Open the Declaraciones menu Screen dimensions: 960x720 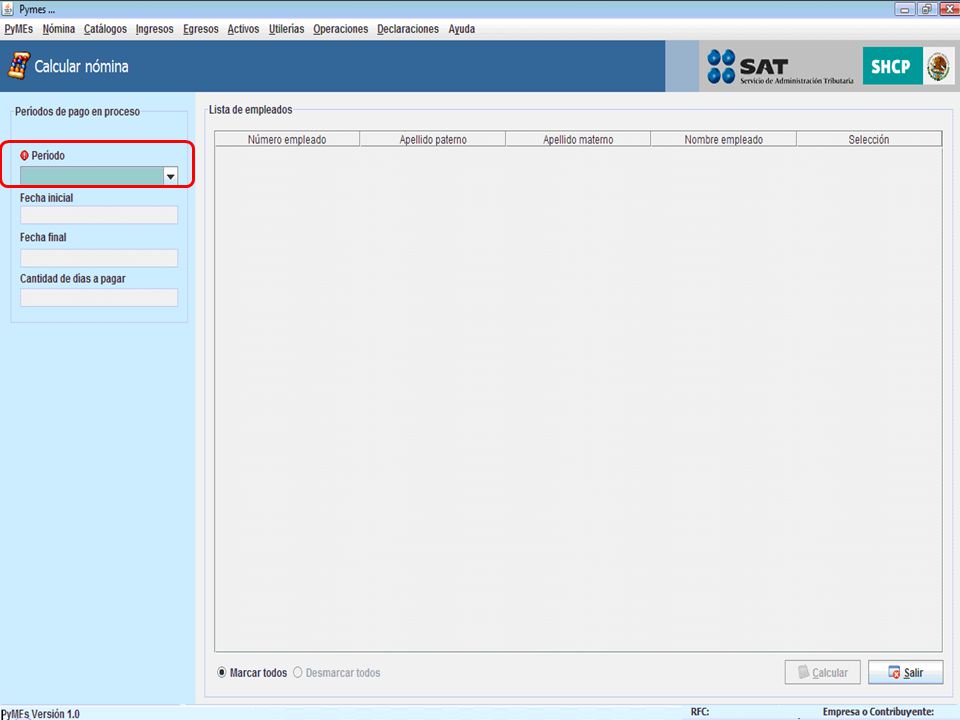coord(408,29)
